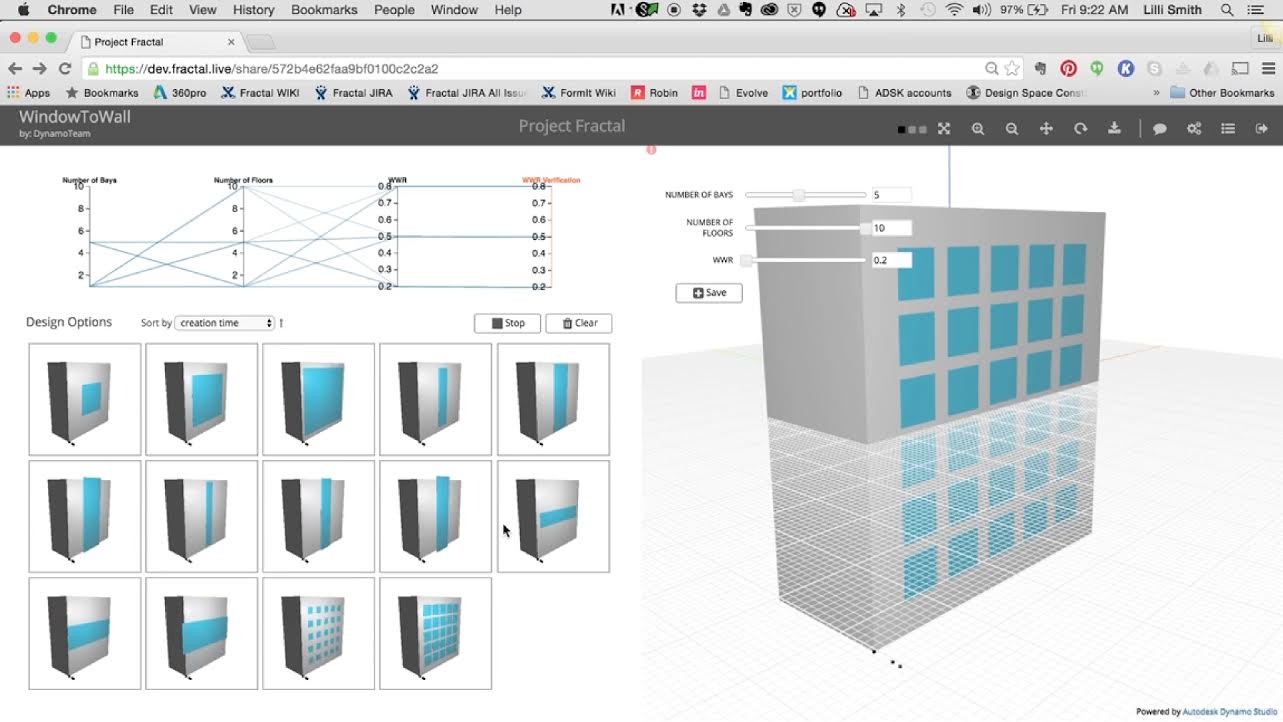Image resolution: width=1283 pixels, height=722 pixels.
Task: Select the first design option thumbnail
Action: 85,400
